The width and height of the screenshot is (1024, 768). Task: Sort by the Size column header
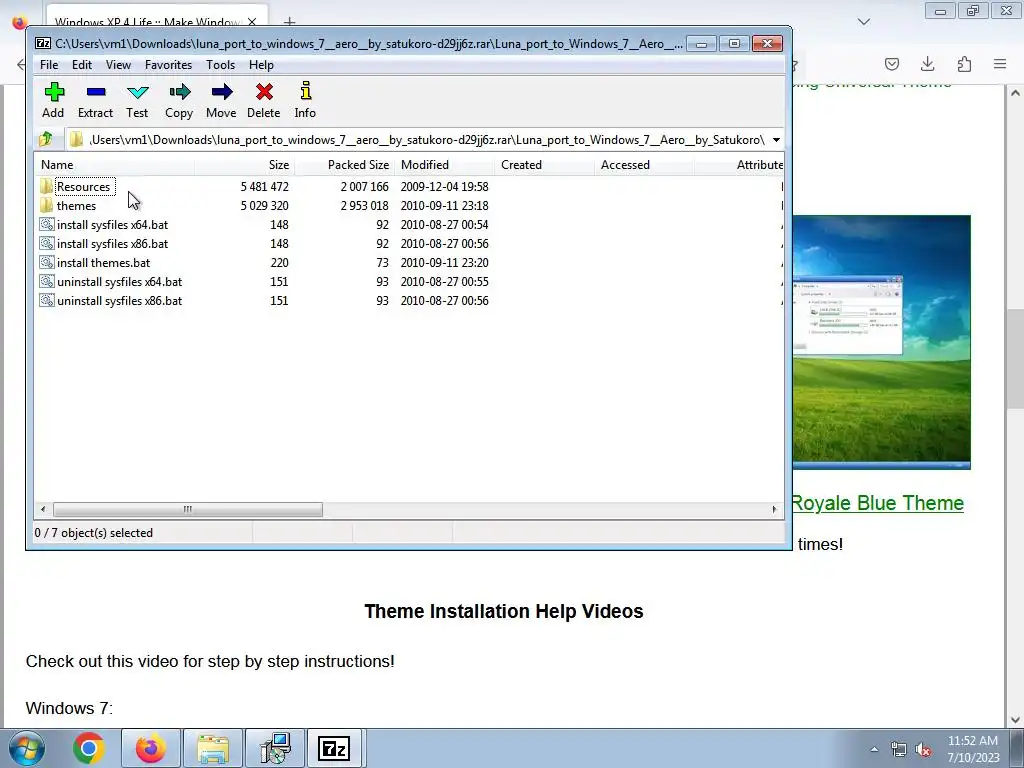[244, 165]
